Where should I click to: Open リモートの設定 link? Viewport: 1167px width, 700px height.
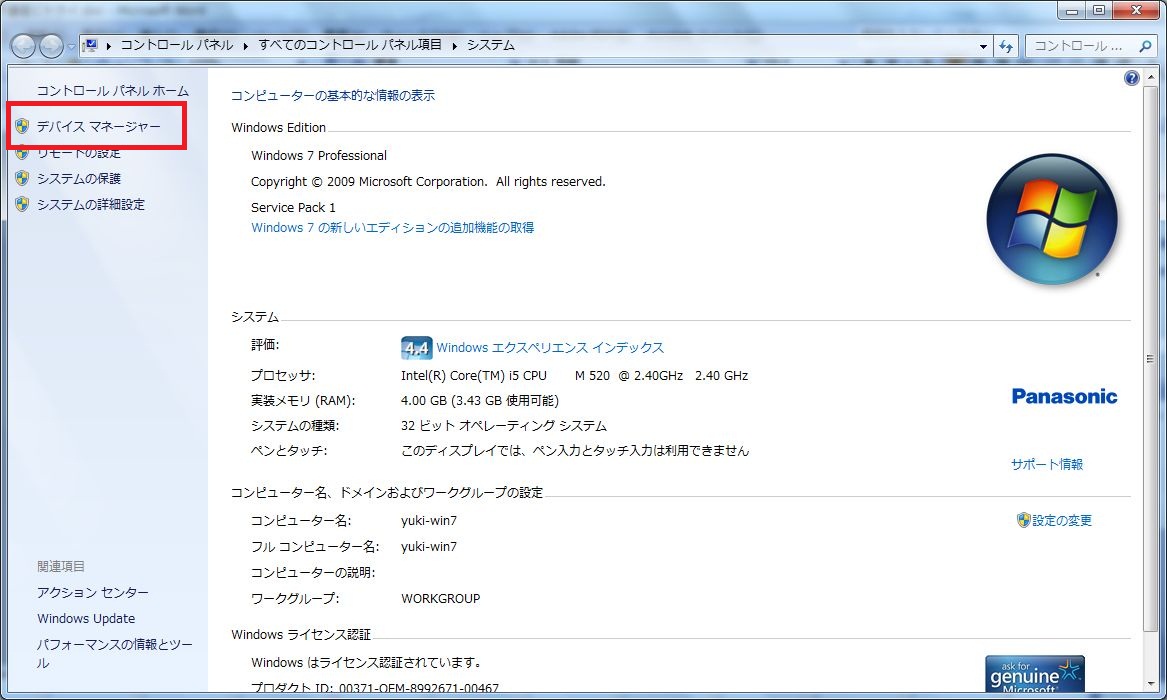79,153
